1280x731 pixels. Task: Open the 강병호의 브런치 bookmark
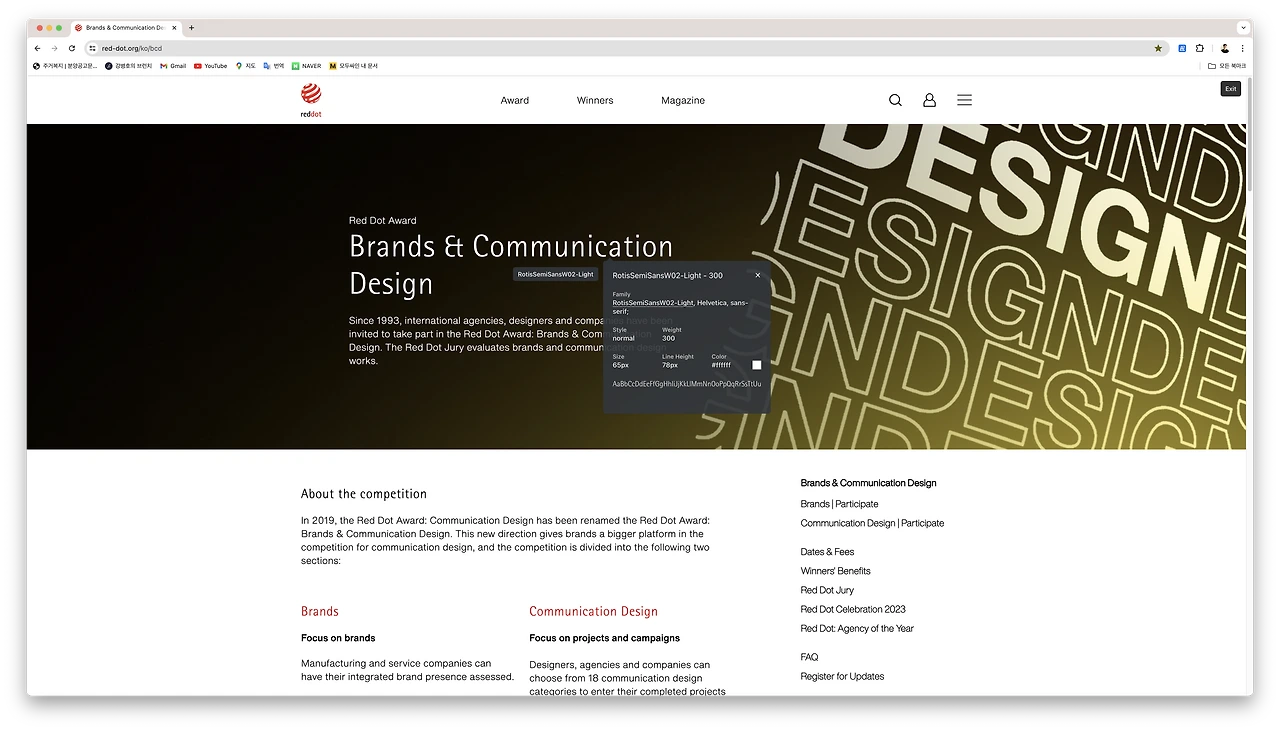coord(129,66)
